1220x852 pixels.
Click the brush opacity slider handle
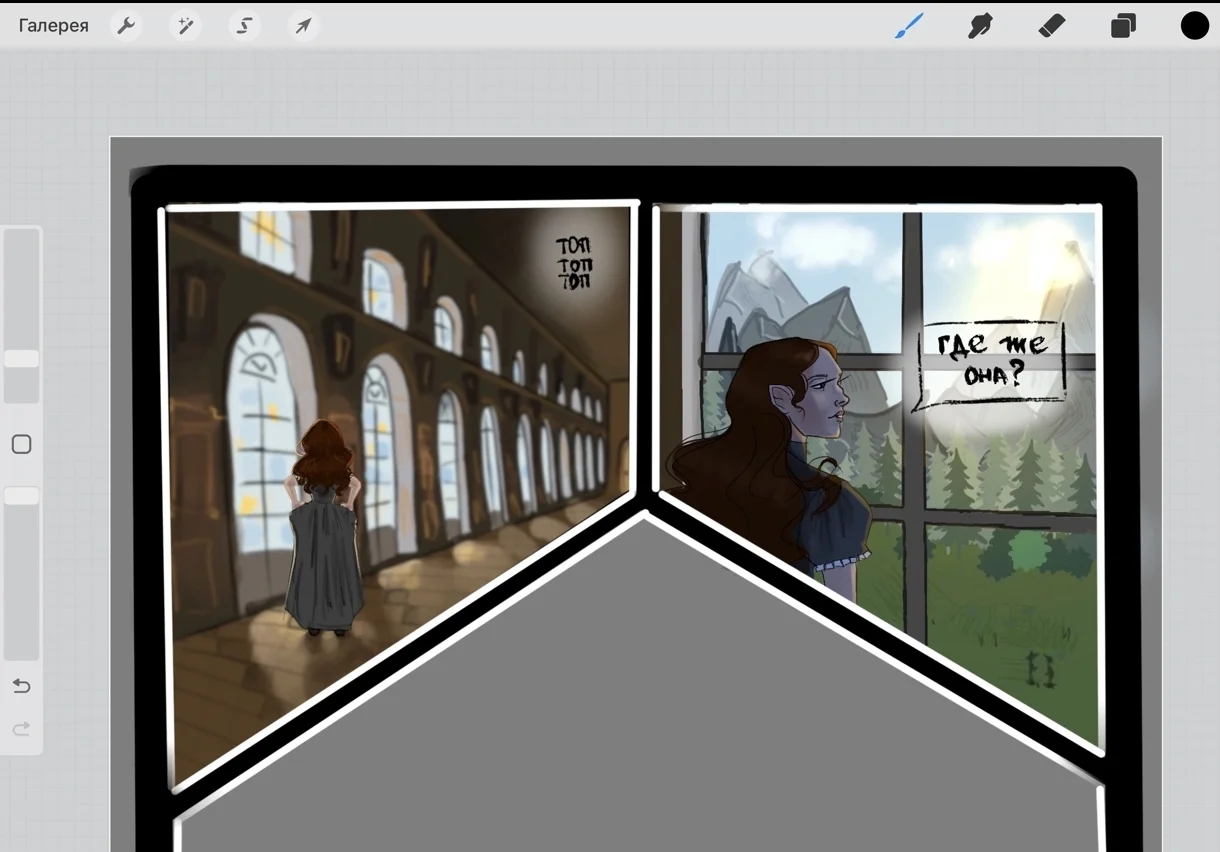(21, 496)
